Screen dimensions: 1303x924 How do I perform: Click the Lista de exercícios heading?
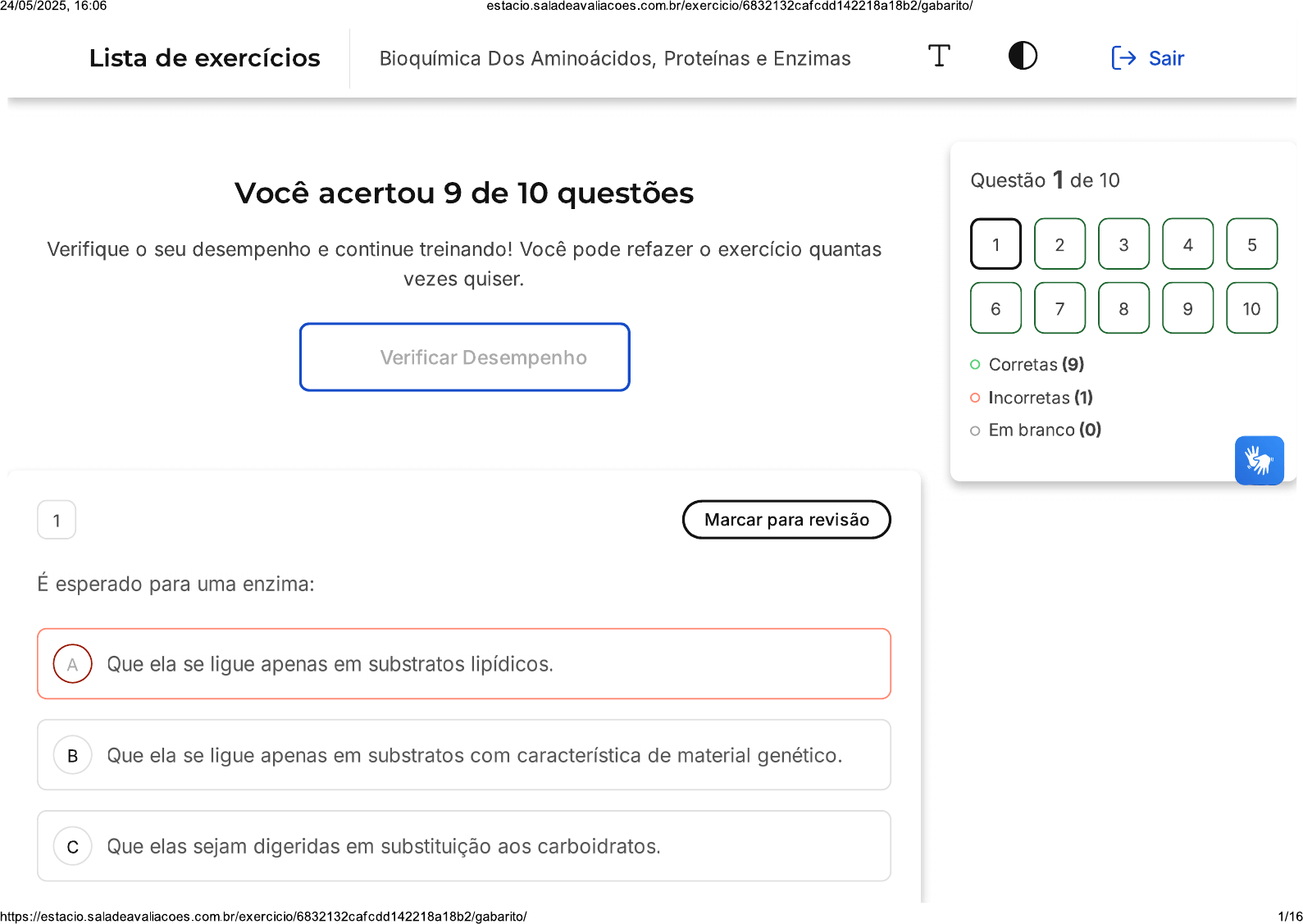click(204, 58)
